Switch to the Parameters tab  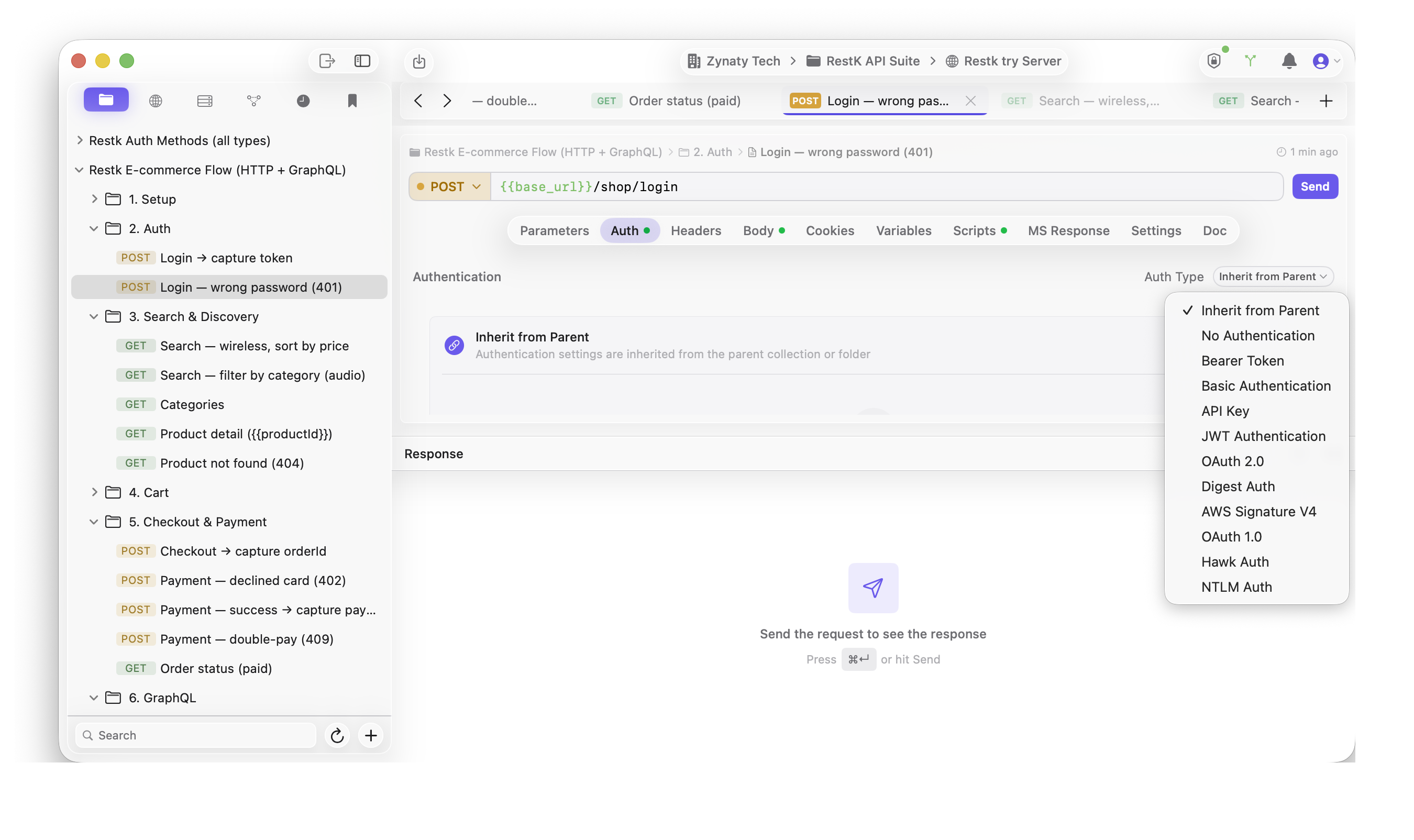pos(554,230)
